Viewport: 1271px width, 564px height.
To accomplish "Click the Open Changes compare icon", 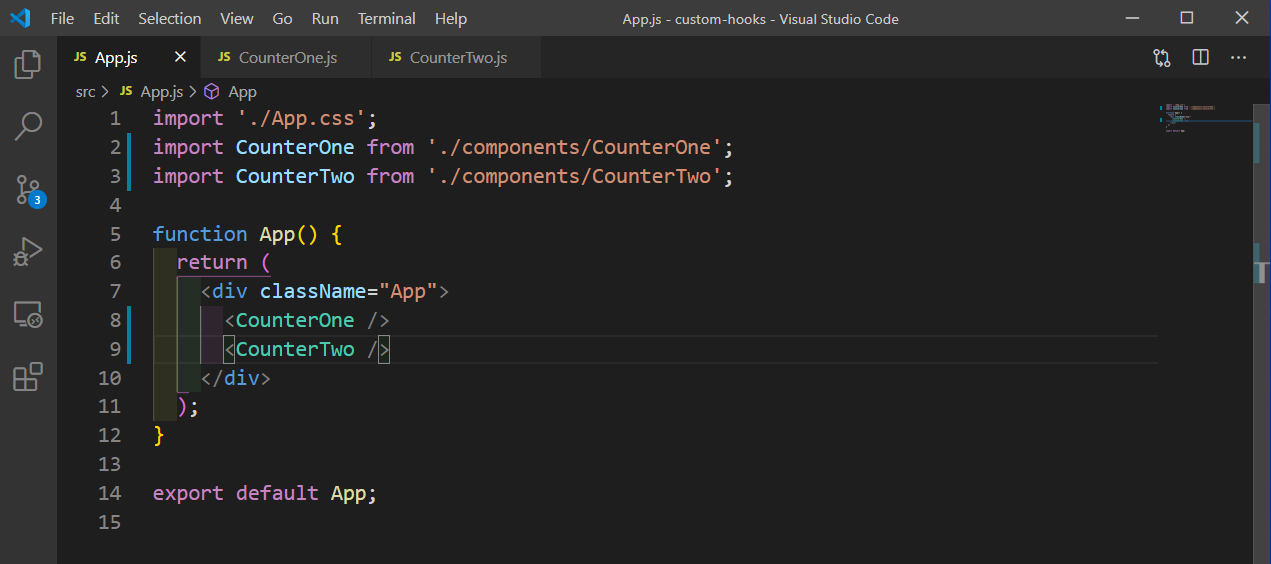I will click(1162, 58).
